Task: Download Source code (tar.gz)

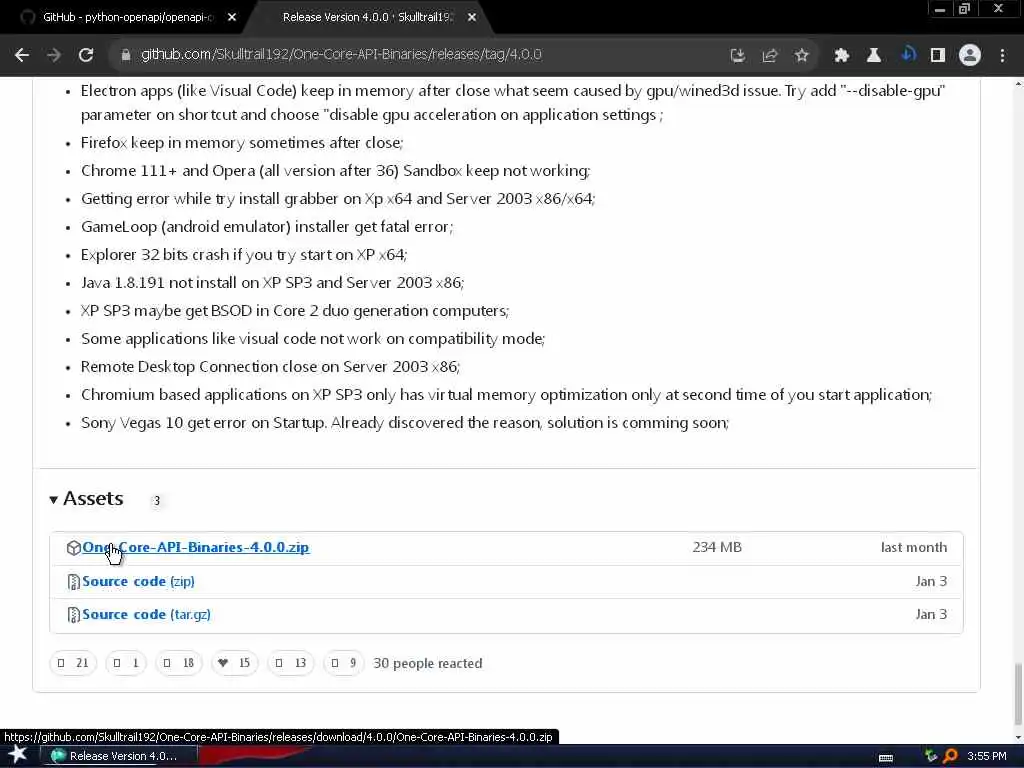Action: (146, 615)
